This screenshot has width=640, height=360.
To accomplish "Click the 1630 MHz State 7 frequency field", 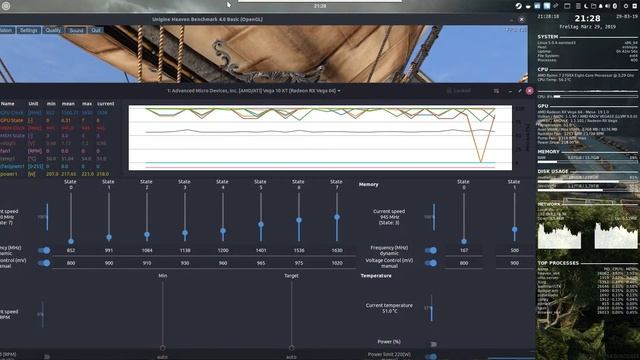I will pyautogui.click(x=337, y=251).
